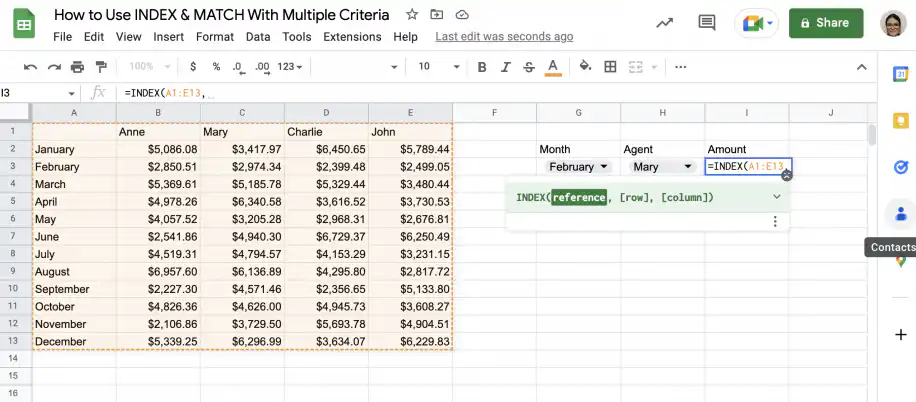Click the merge cells icon
The height and width of the screenshot is (402, 916).
(x=635, y=67)
